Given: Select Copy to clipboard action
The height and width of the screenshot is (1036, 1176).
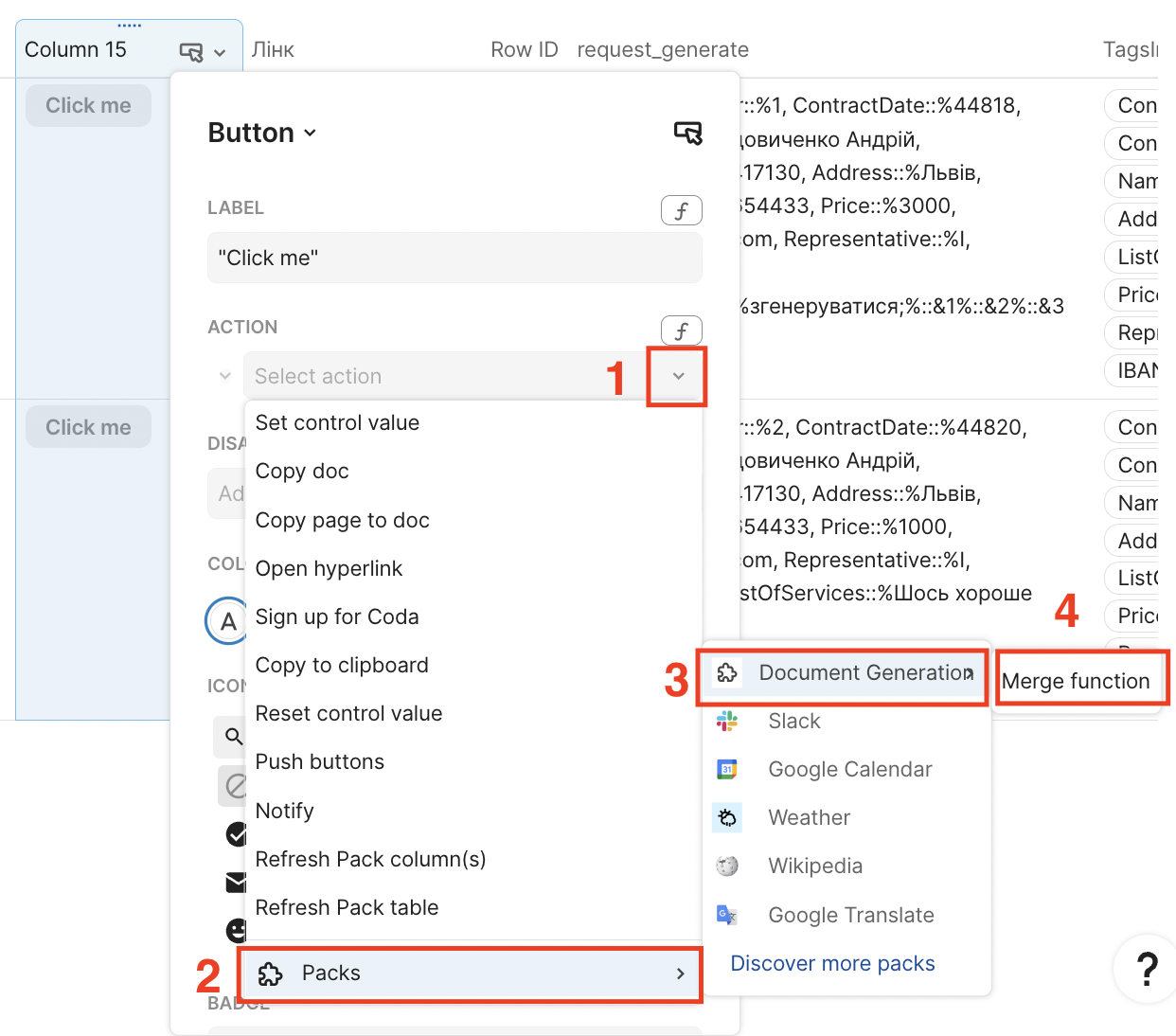Looking at the screenshot, I should click(342, 666).
